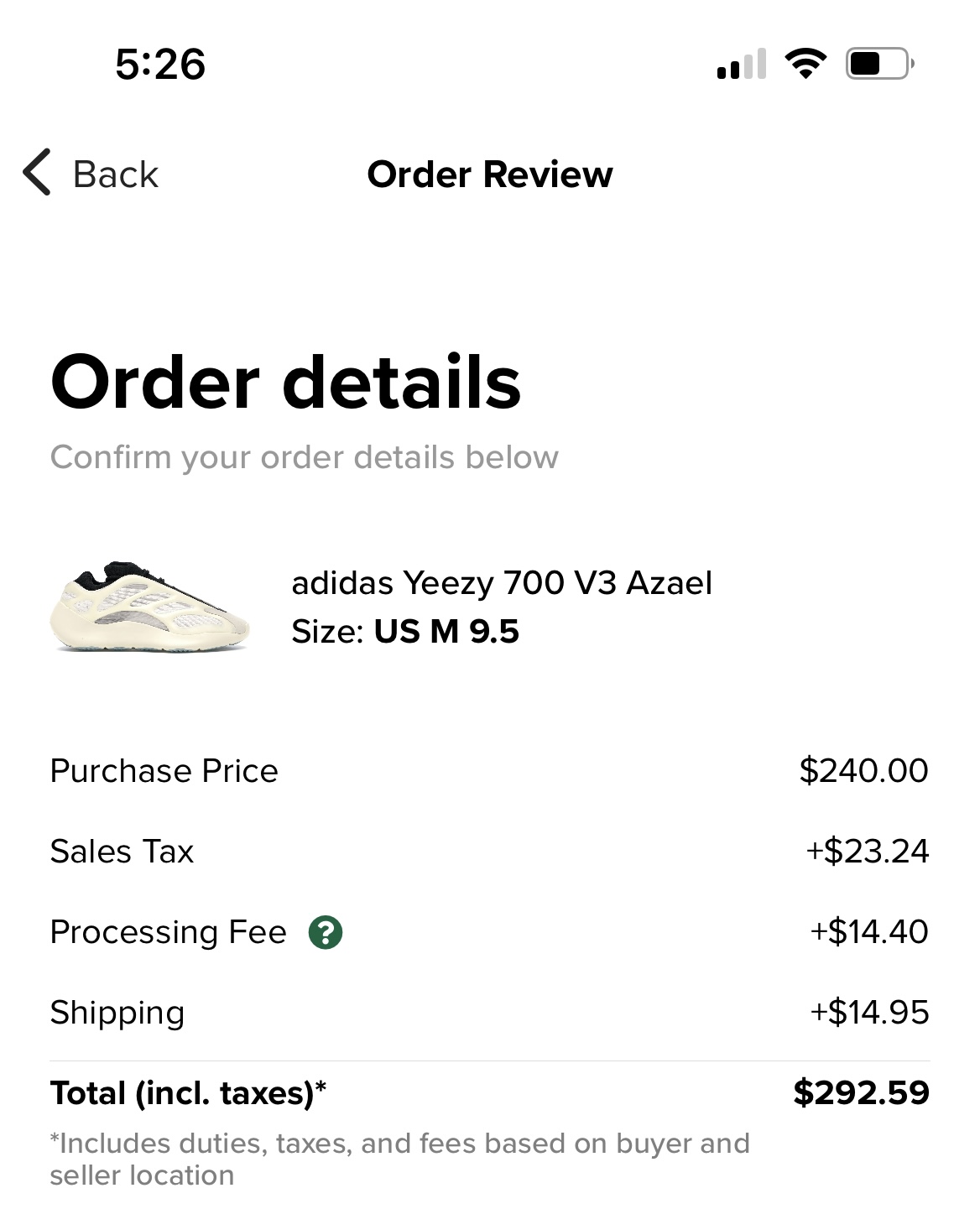Tap the Yeezy 700 V3 shoe thumbnail
The image size is (980, 1209).
coord(150,607)
